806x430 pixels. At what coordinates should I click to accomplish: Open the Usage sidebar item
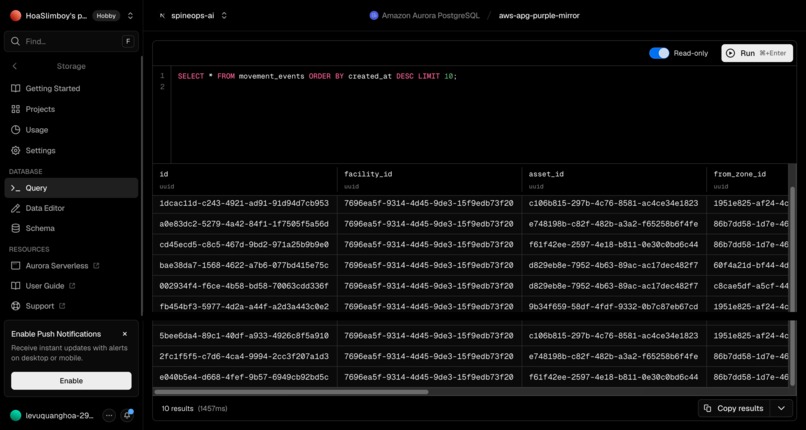(x=71, y=130)
